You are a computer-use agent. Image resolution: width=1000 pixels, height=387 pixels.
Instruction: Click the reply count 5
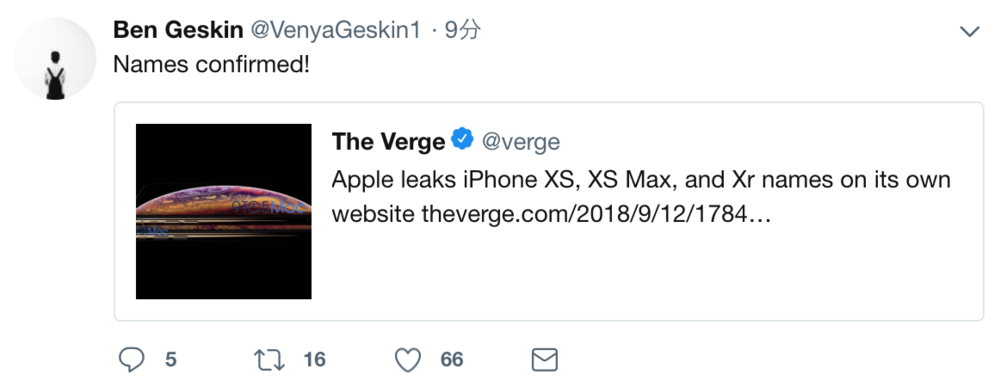pyautogui.click(x=170, y=360)
